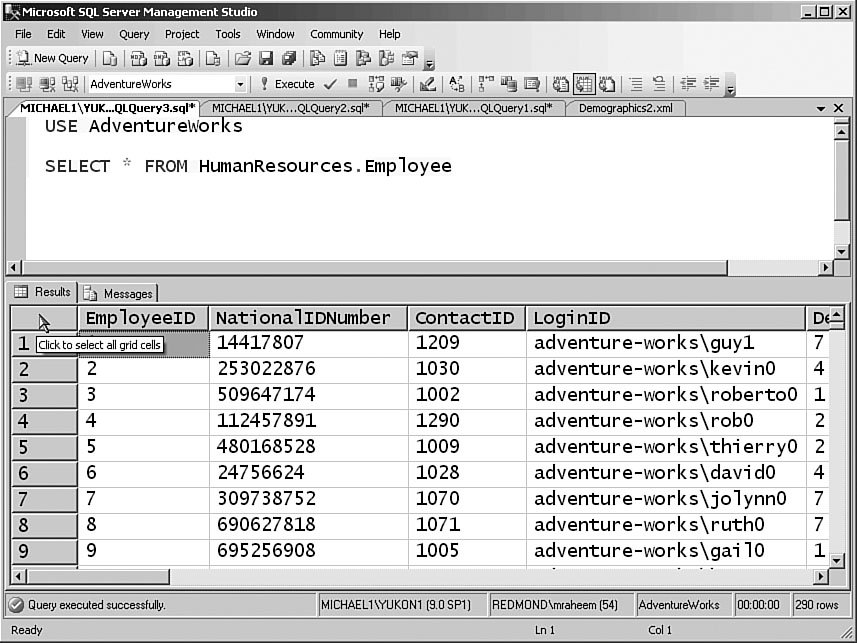Expand the SQL Editor toolbar options arrow
This screenshot has width=857, height=643.
pos(731,90)
